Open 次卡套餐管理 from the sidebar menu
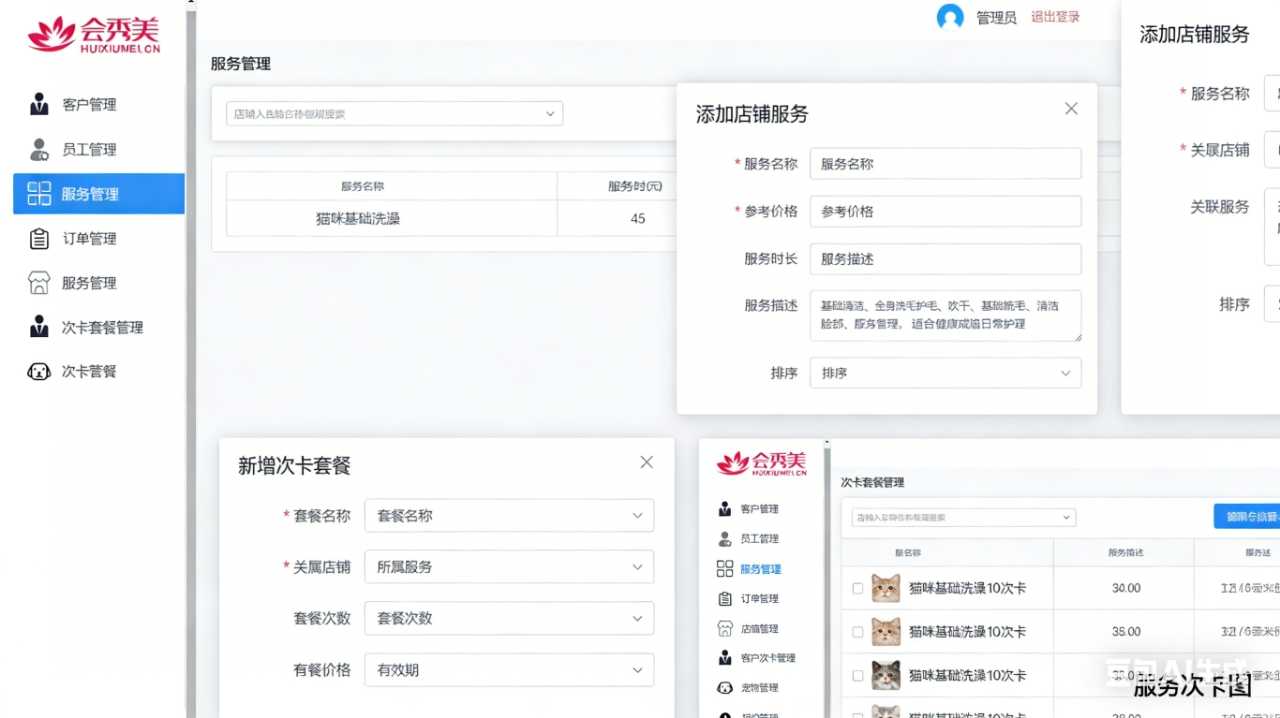The height and width of the screenshot is (718, 1280). [x=102, y=328]
